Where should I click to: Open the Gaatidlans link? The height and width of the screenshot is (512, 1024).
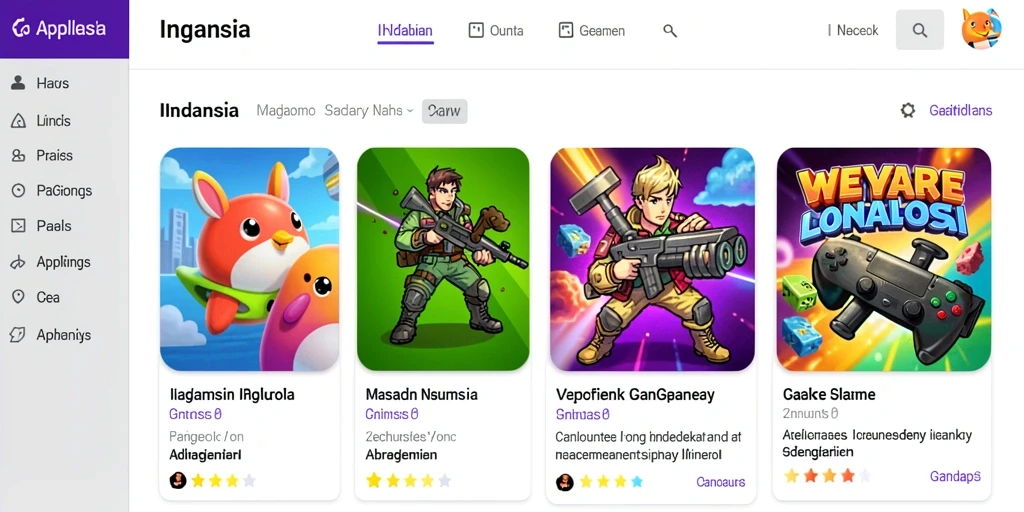(961, 110)
